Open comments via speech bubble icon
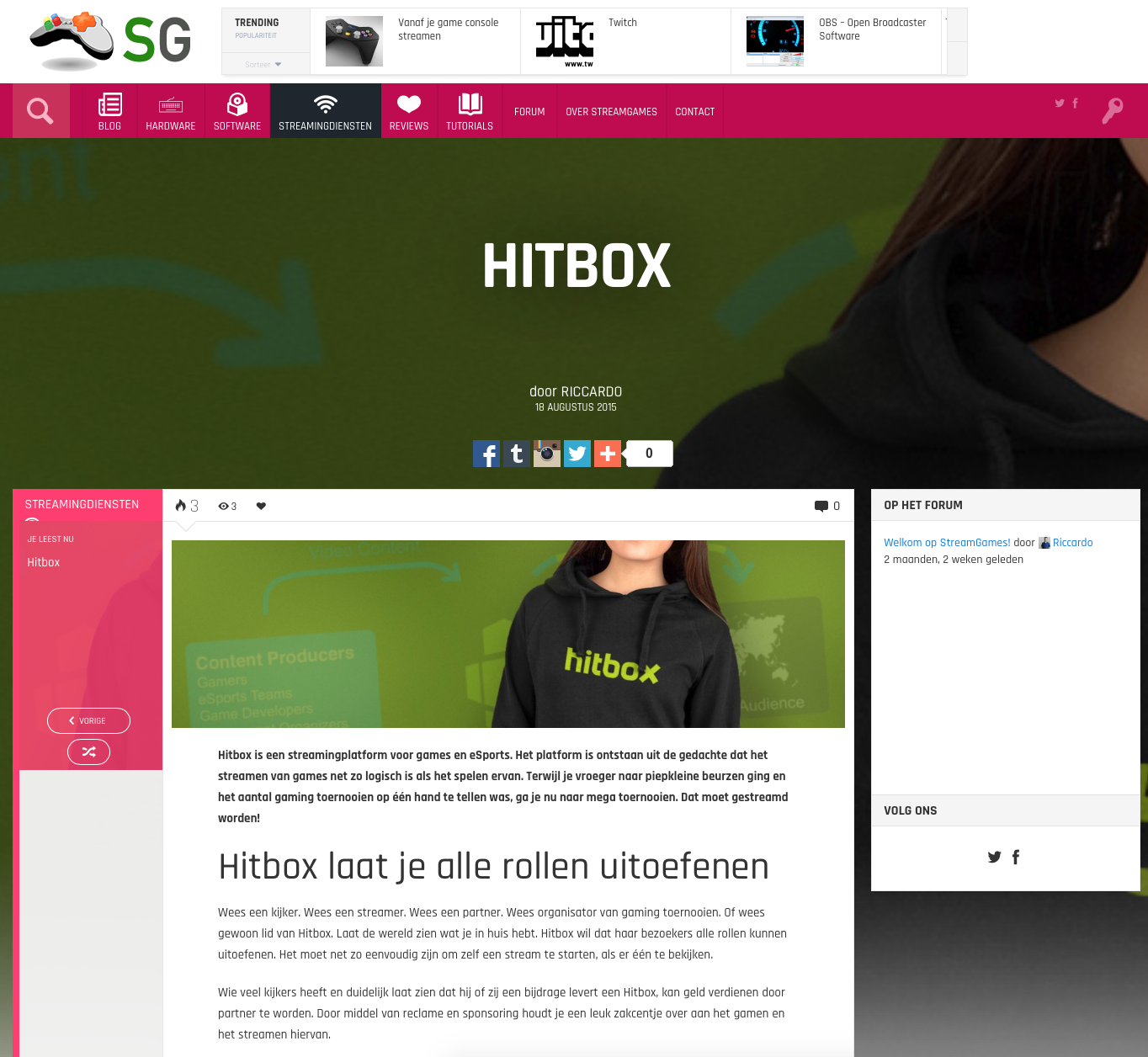The height and width of the screenshot is (1057, 1148). click(x=821, y=506)
